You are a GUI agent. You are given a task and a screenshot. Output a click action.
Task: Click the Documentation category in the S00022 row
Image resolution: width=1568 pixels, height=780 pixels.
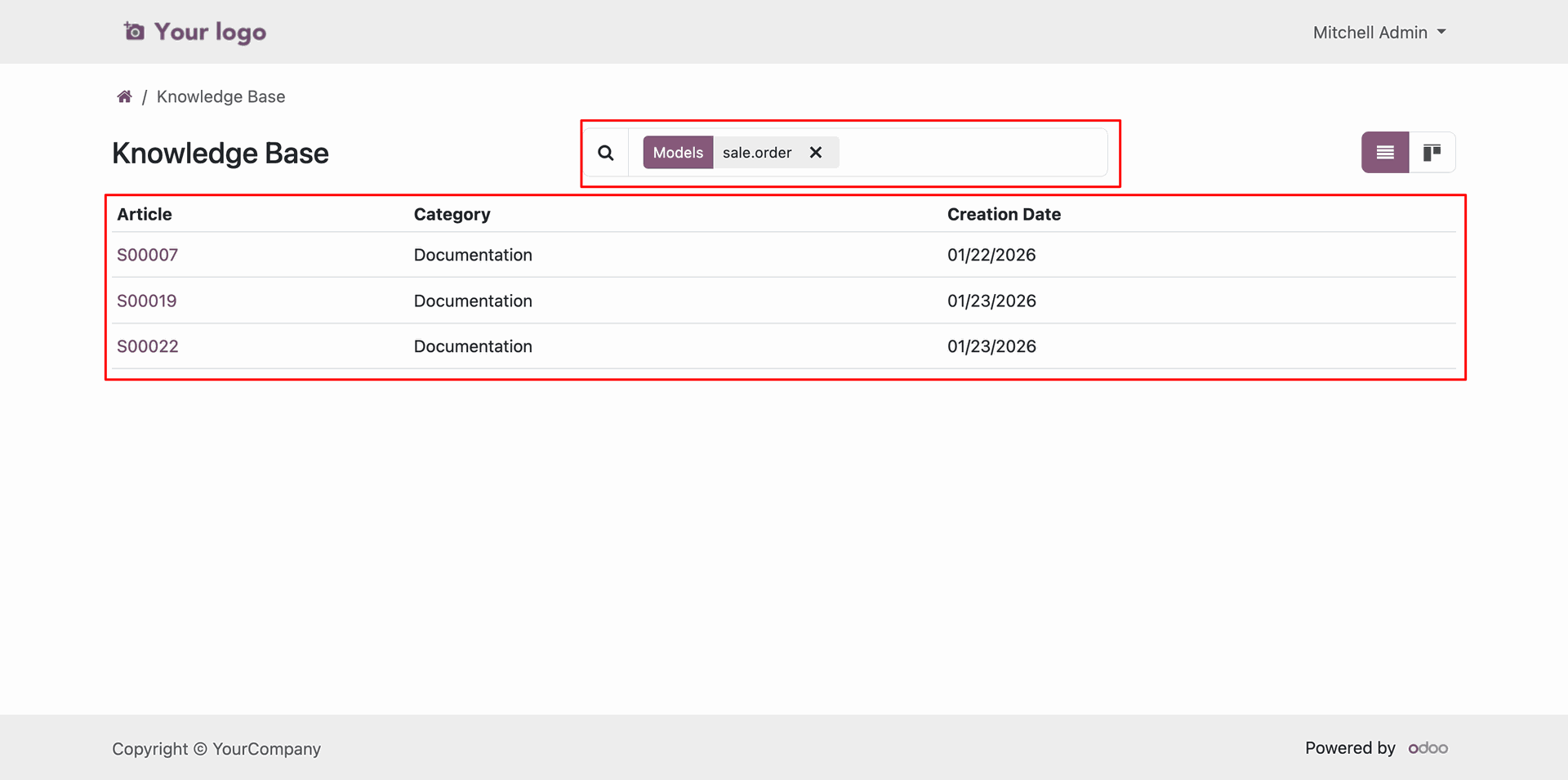[x=473, y=346]
